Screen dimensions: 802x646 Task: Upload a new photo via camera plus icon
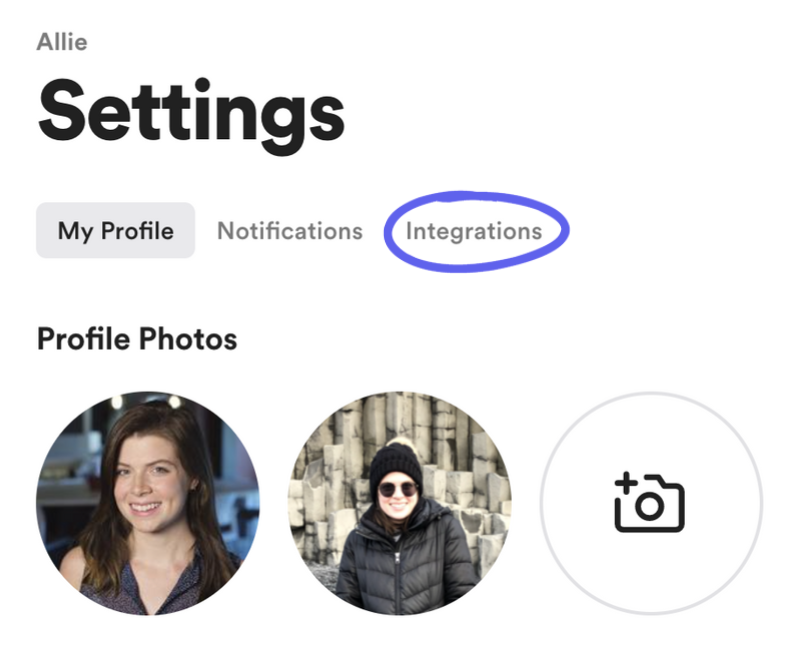tap(649, 503)
